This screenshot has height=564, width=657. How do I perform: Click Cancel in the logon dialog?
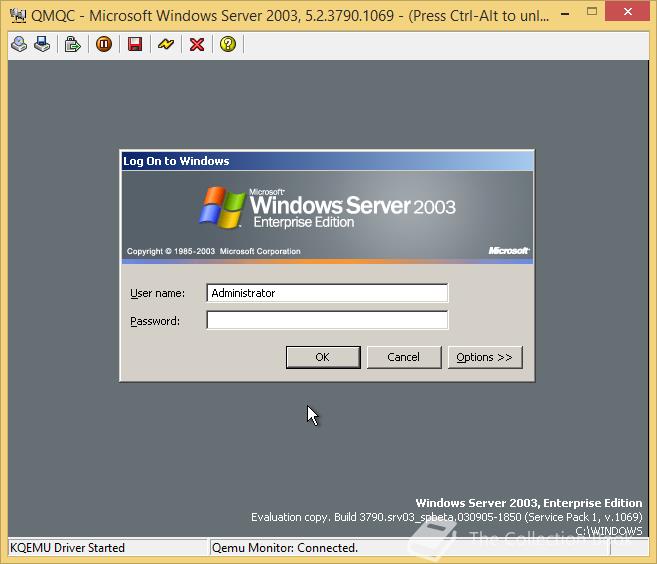coord(404,357)
